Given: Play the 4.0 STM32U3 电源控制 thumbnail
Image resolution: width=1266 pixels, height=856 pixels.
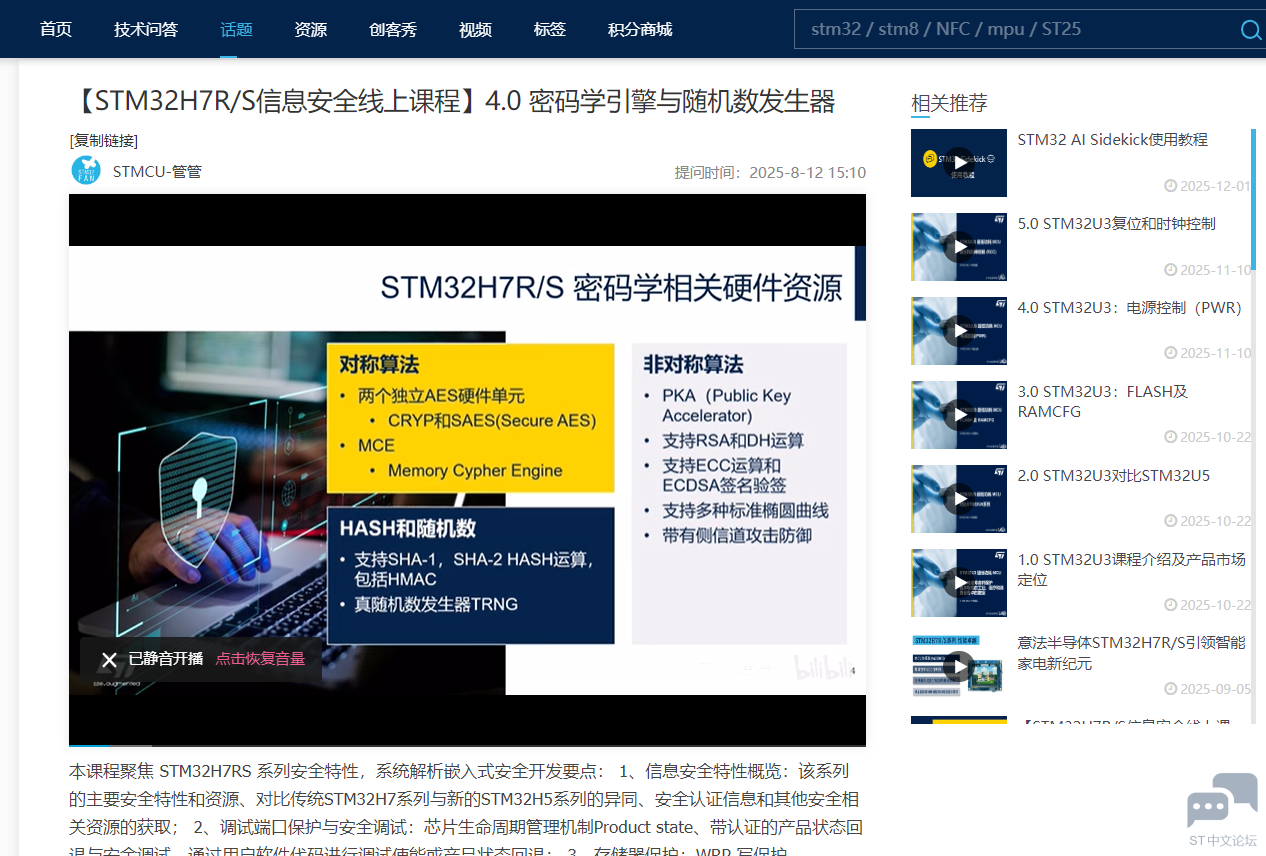Looking at the screenshot, I should pos(959,331).
